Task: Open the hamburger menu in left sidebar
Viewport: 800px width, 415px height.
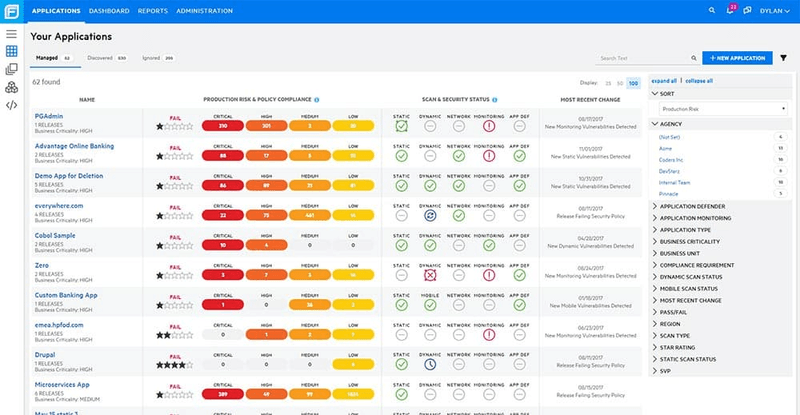Action: click(11, 34)
